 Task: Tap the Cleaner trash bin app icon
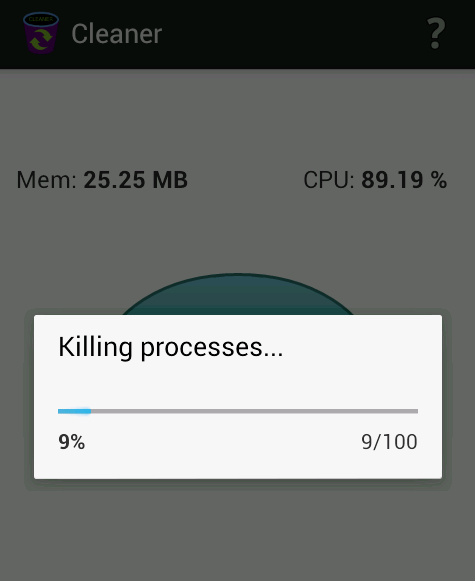(x=41, y=33)
